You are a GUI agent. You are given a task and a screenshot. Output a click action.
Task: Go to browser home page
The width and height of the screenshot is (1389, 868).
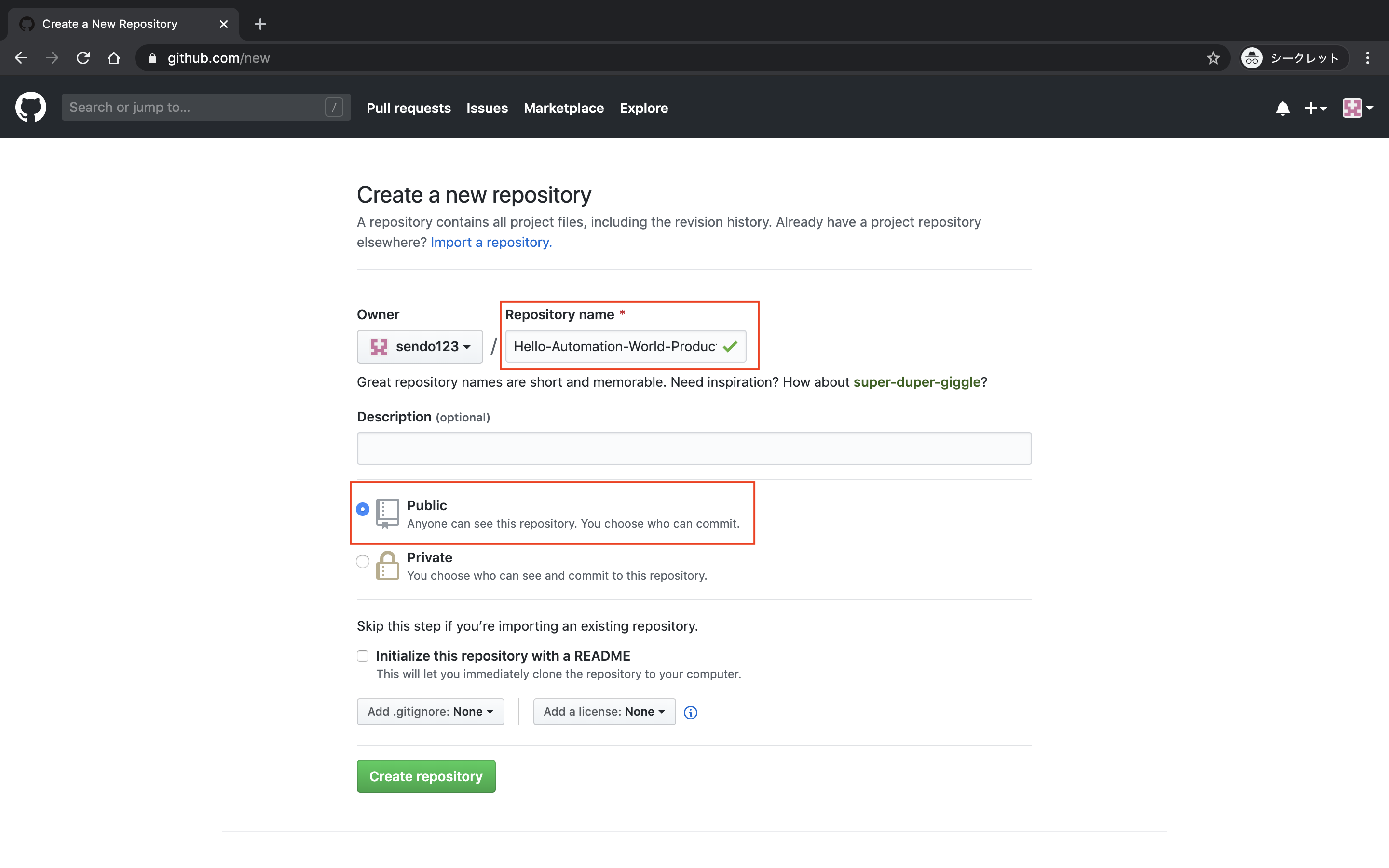coord(114,58)
